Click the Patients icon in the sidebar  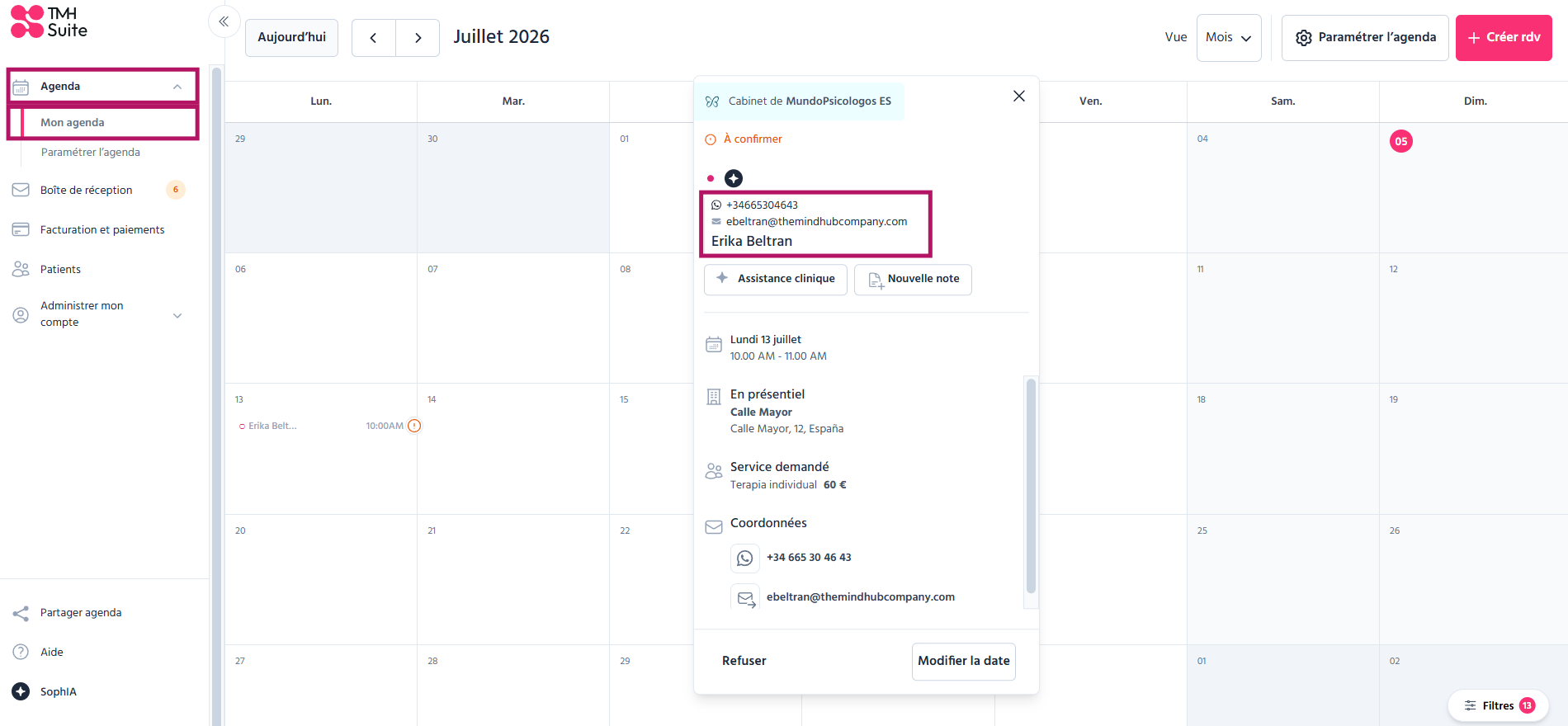[21, 269]
